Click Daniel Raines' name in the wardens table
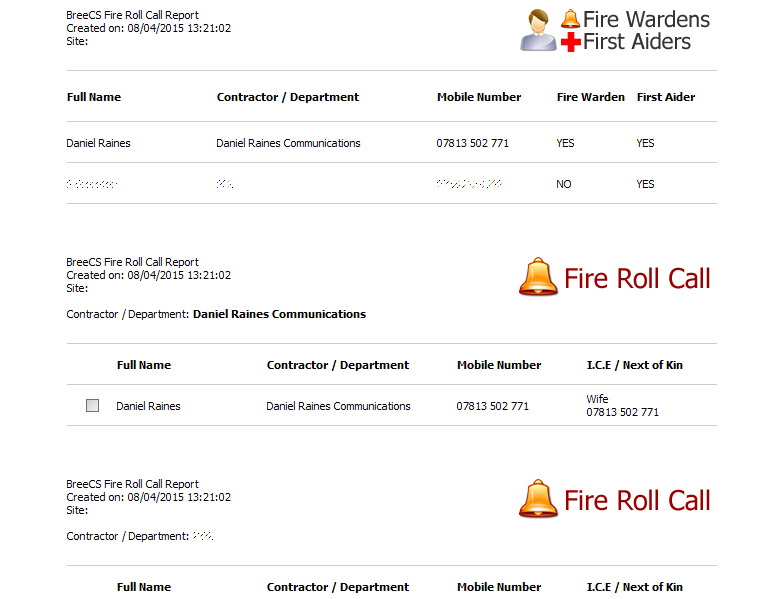The width and height of the screenshot is (783, 599). coord(98,143)
